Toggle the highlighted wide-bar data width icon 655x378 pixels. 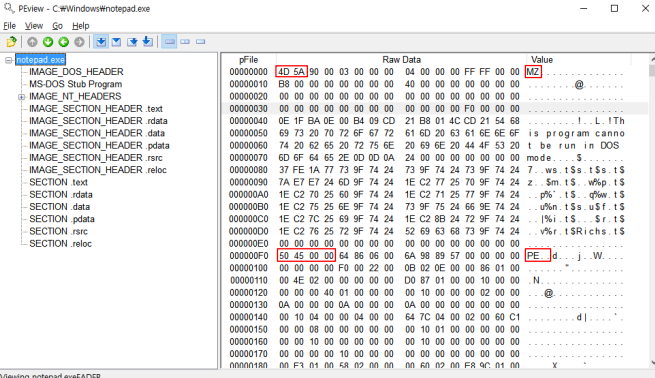pyautogui.click(x=169, y=42)
